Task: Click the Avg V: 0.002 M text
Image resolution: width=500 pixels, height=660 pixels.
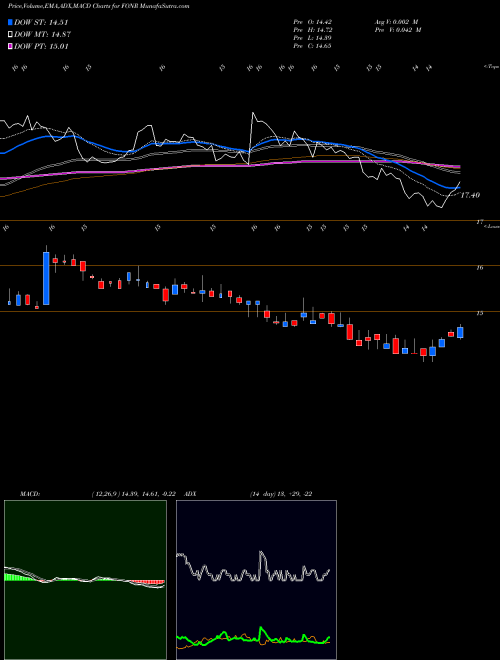Action: pyautogui.click(x=396, y=22)
